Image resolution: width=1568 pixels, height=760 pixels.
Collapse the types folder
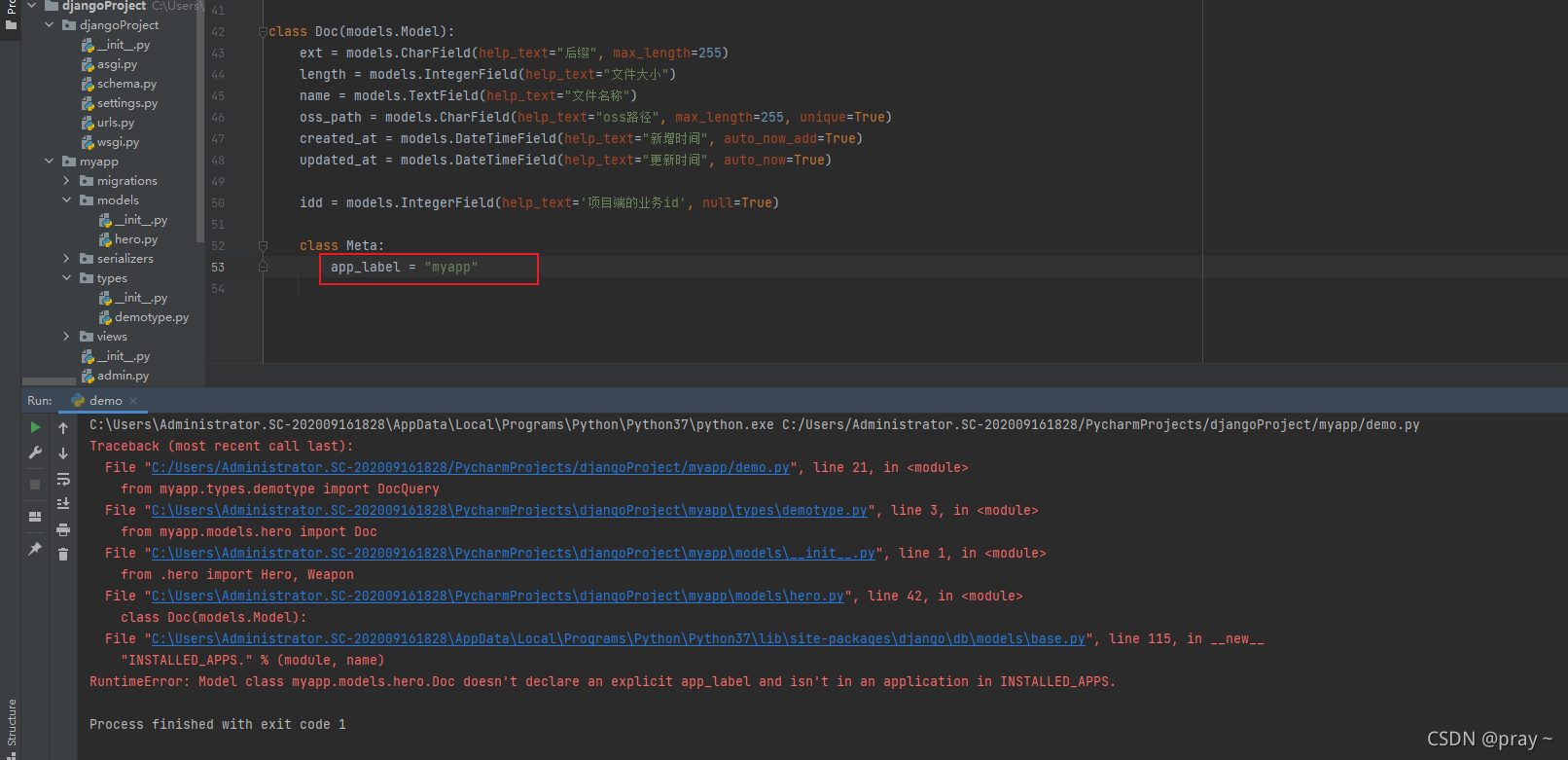tap(66, 278)
